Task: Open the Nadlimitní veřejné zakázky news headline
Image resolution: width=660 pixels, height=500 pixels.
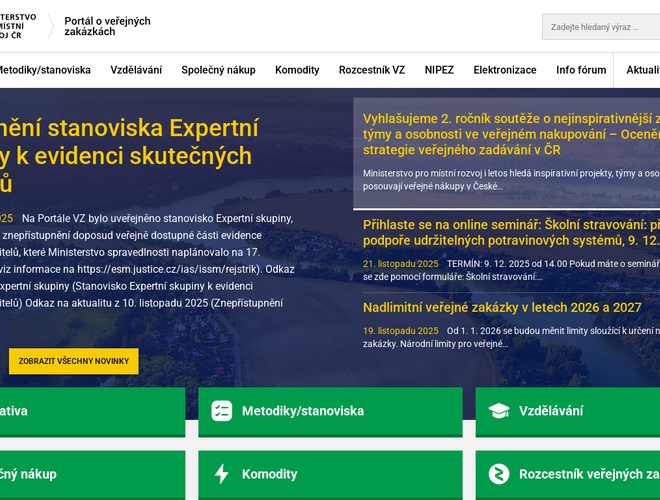Action: 502,307
